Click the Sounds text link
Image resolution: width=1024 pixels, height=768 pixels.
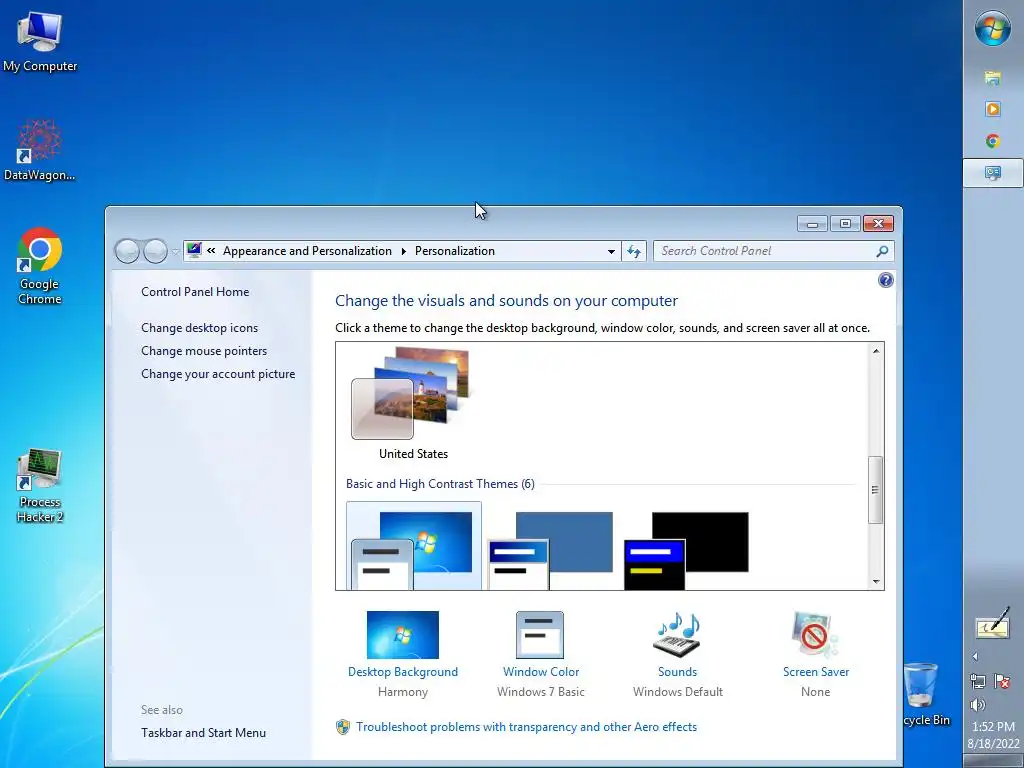click(677, 672)
